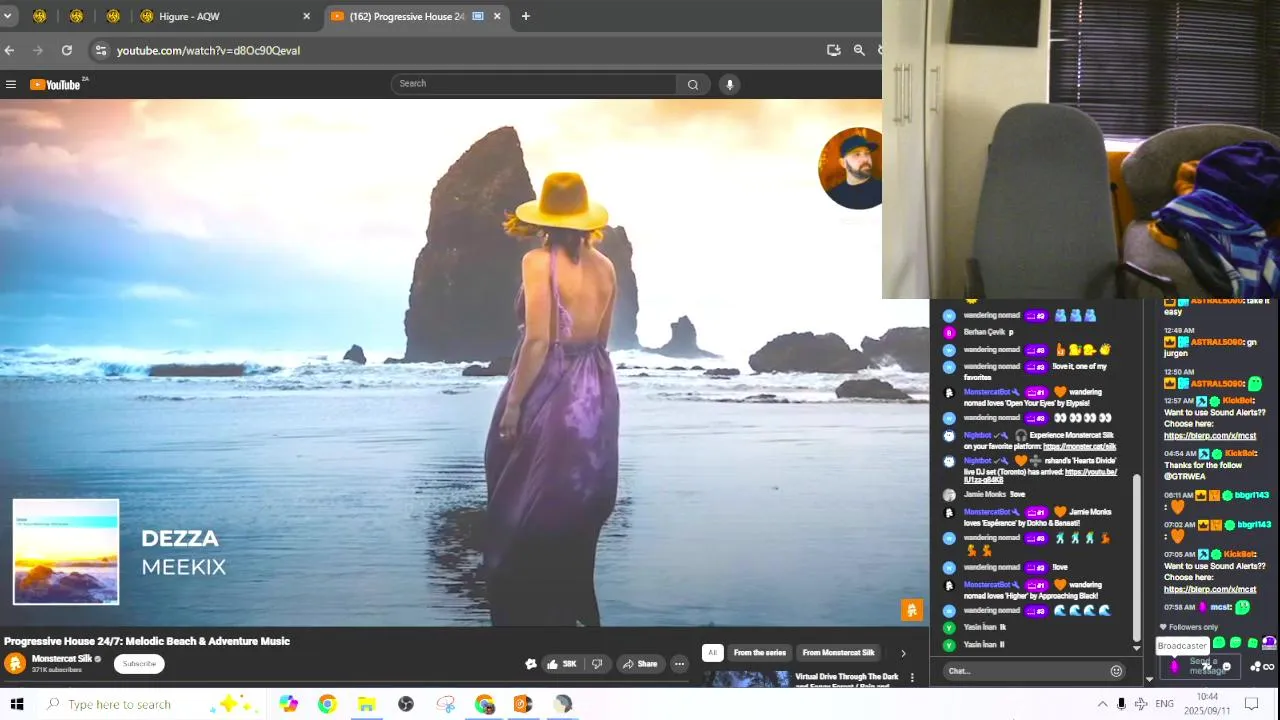Focus the YouTube search box

[535, 84]
